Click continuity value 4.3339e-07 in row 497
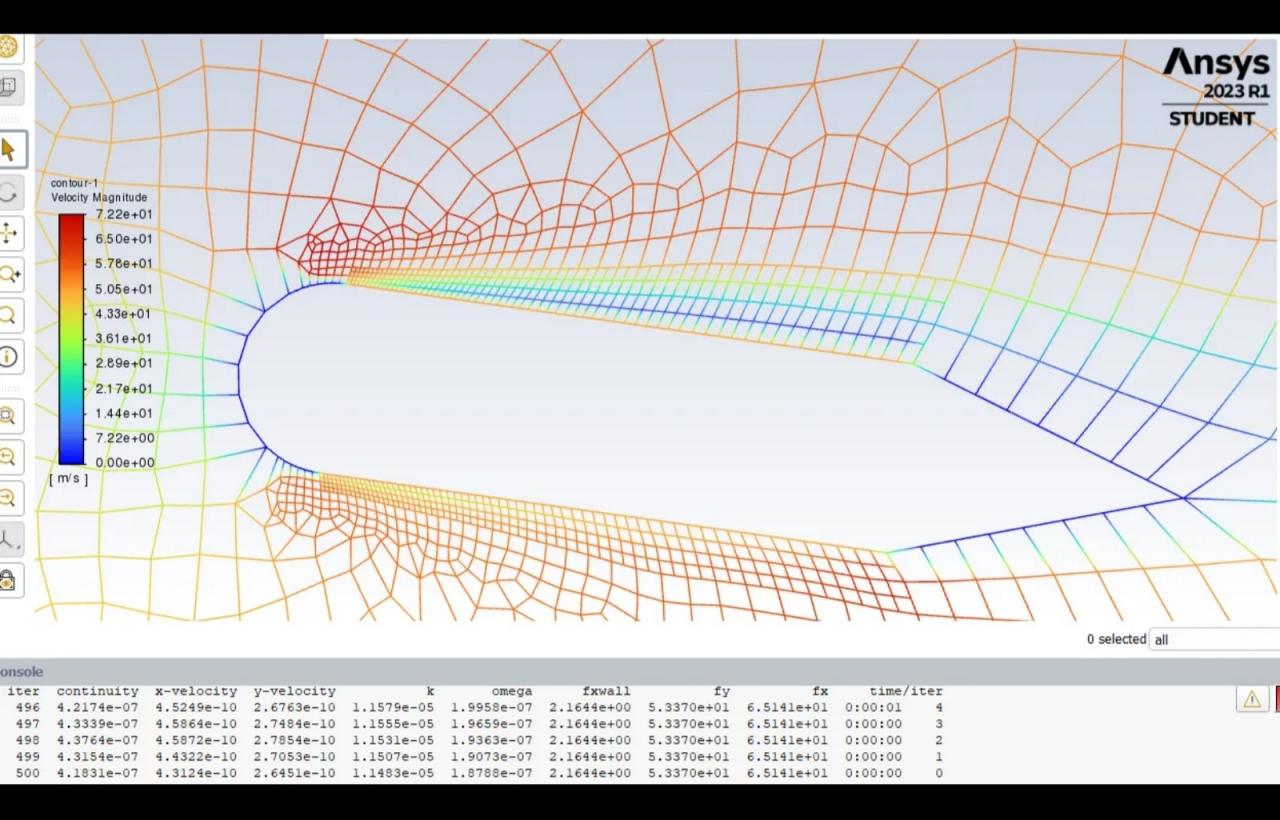The image size is (1280, 820). (97, 724)
